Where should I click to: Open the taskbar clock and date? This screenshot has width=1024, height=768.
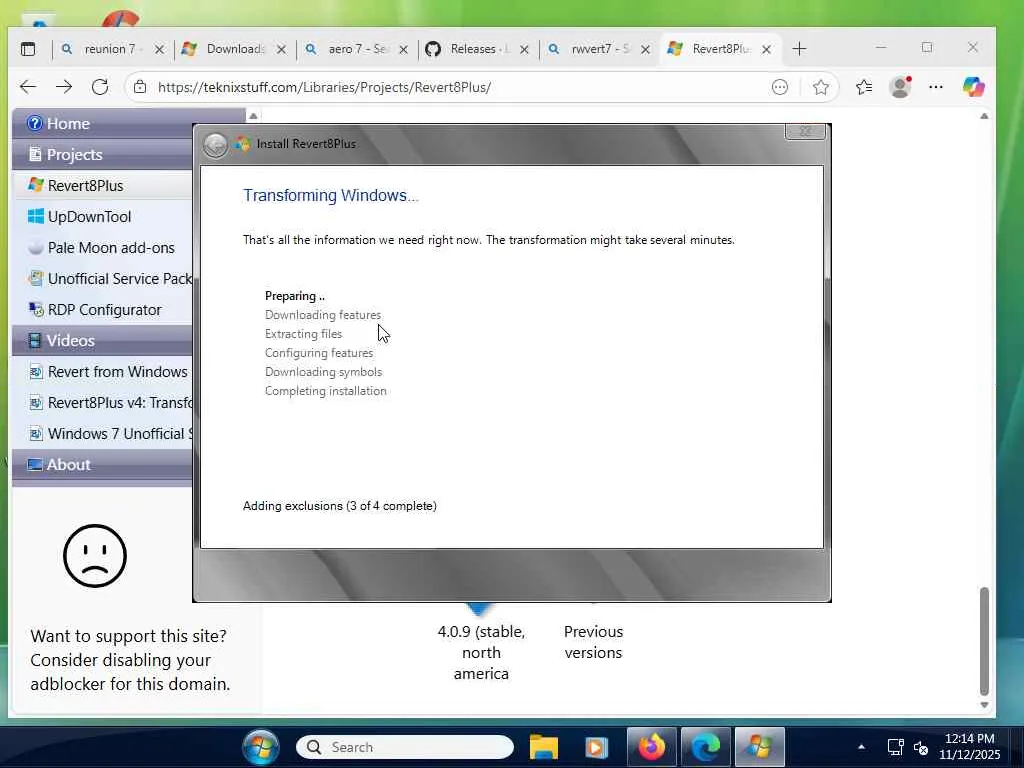click(x=970, y=747)
